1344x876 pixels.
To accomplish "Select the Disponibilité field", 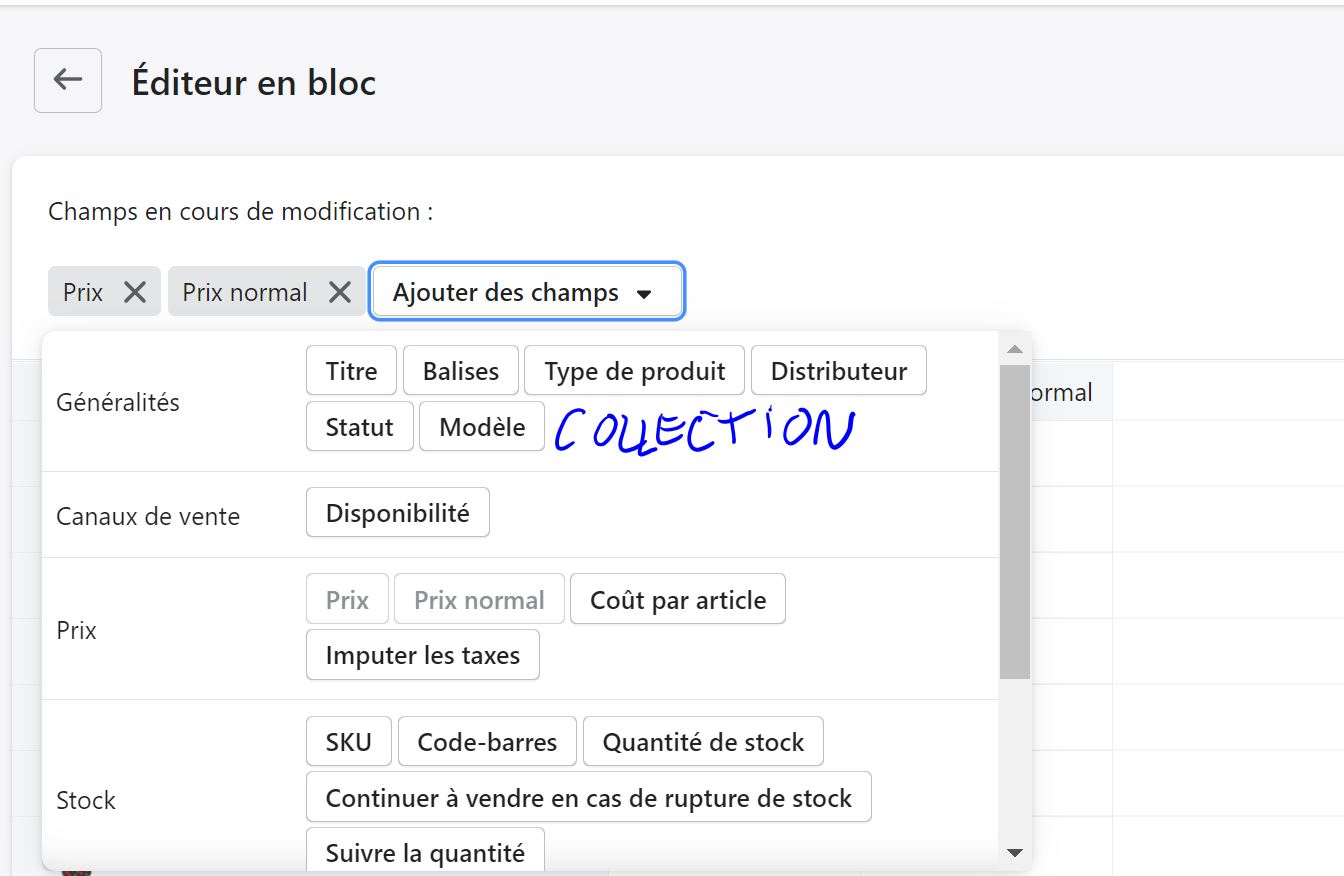I will click(x=397, y=513).
